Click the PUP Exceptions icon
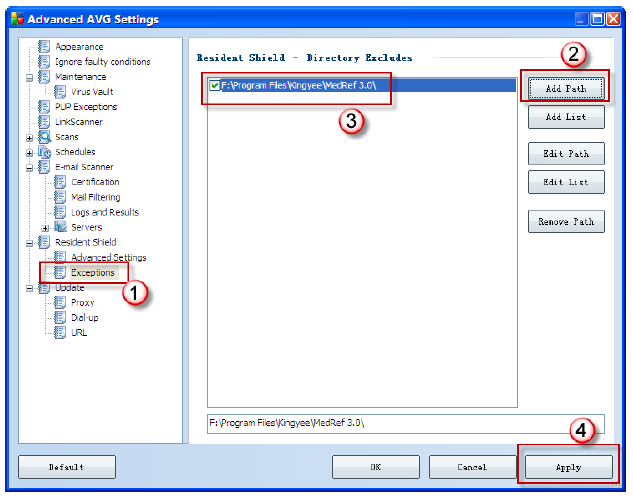Viewport: 633px width, 497px height. pyautogui.click(x=44, y=107)
